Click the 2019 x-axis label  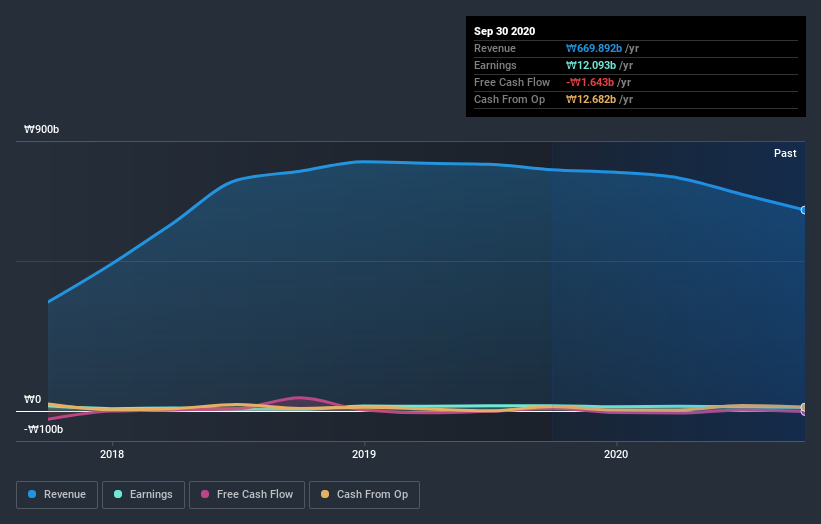[x=364, y=454]
